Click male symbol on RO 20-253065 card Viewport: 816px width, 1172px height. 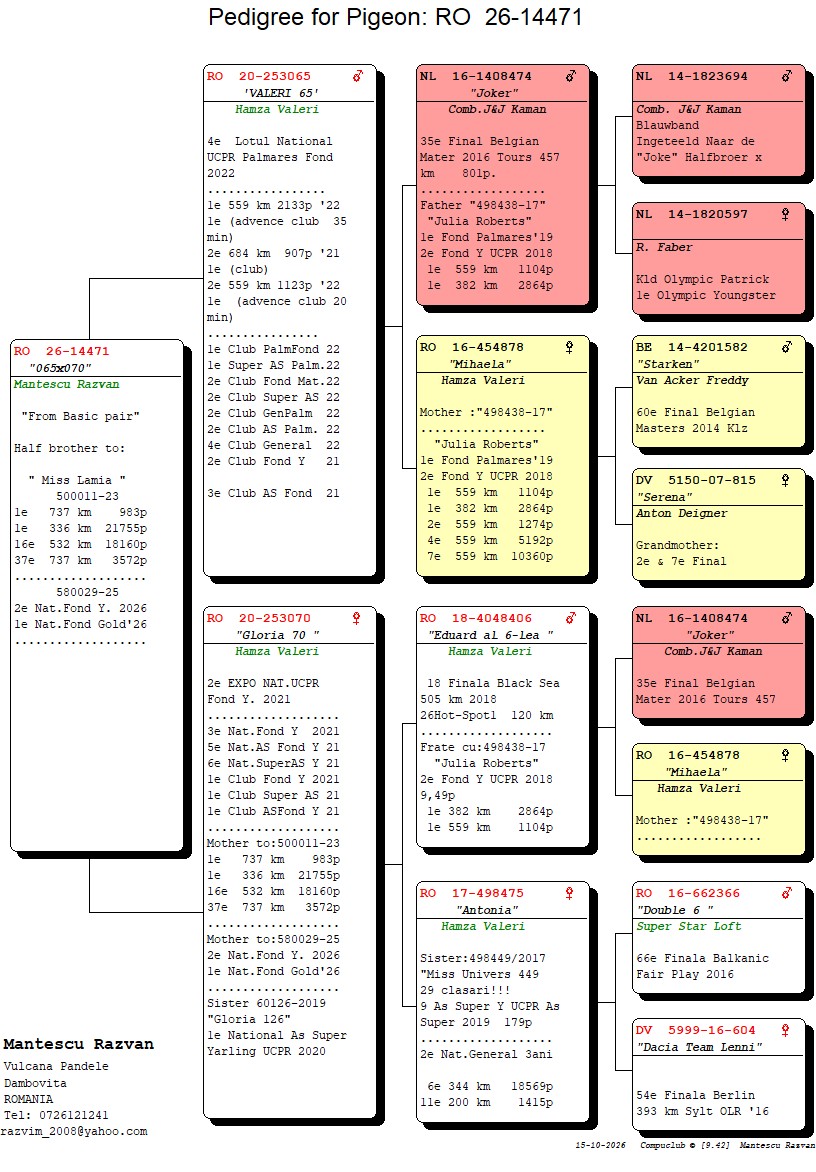(358, 75)
